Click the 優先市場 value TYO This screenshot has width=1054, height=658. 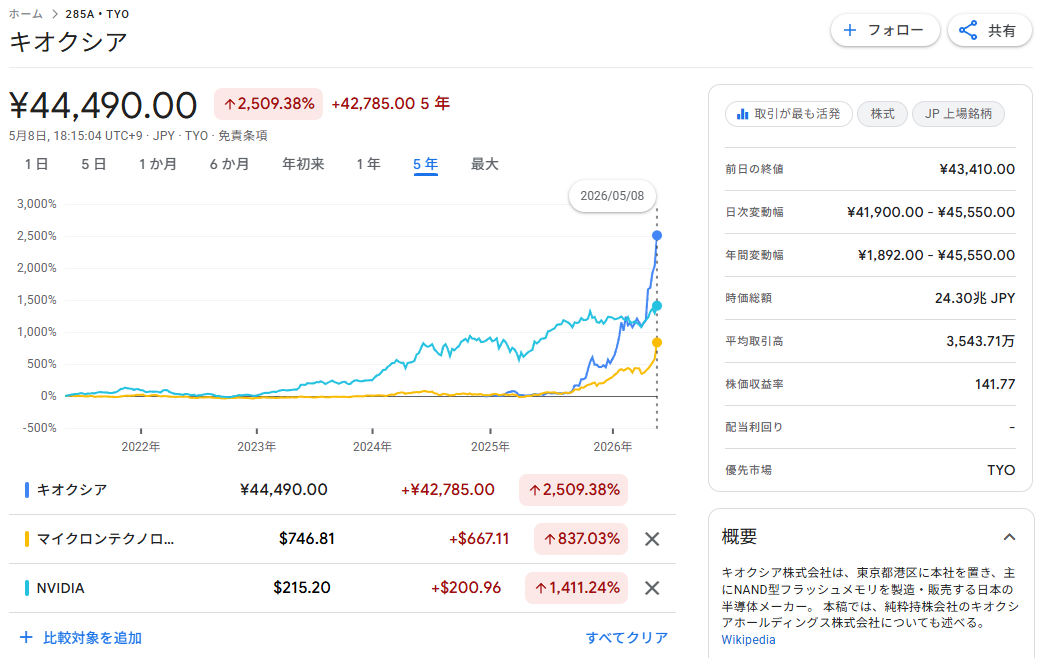pos(1001,470)
